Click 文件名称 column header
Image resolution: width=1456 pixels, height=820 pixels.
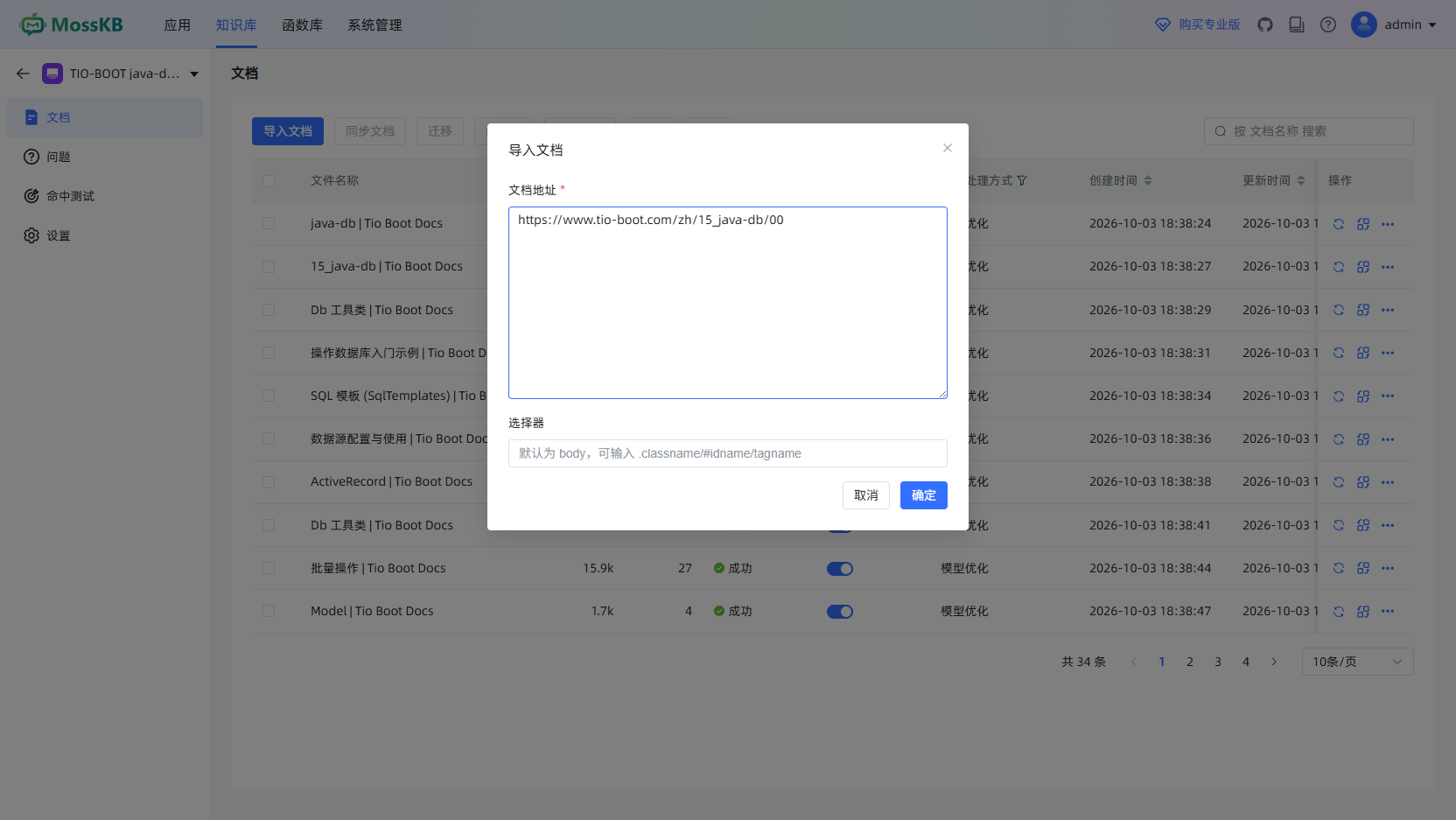pos(335,180)
